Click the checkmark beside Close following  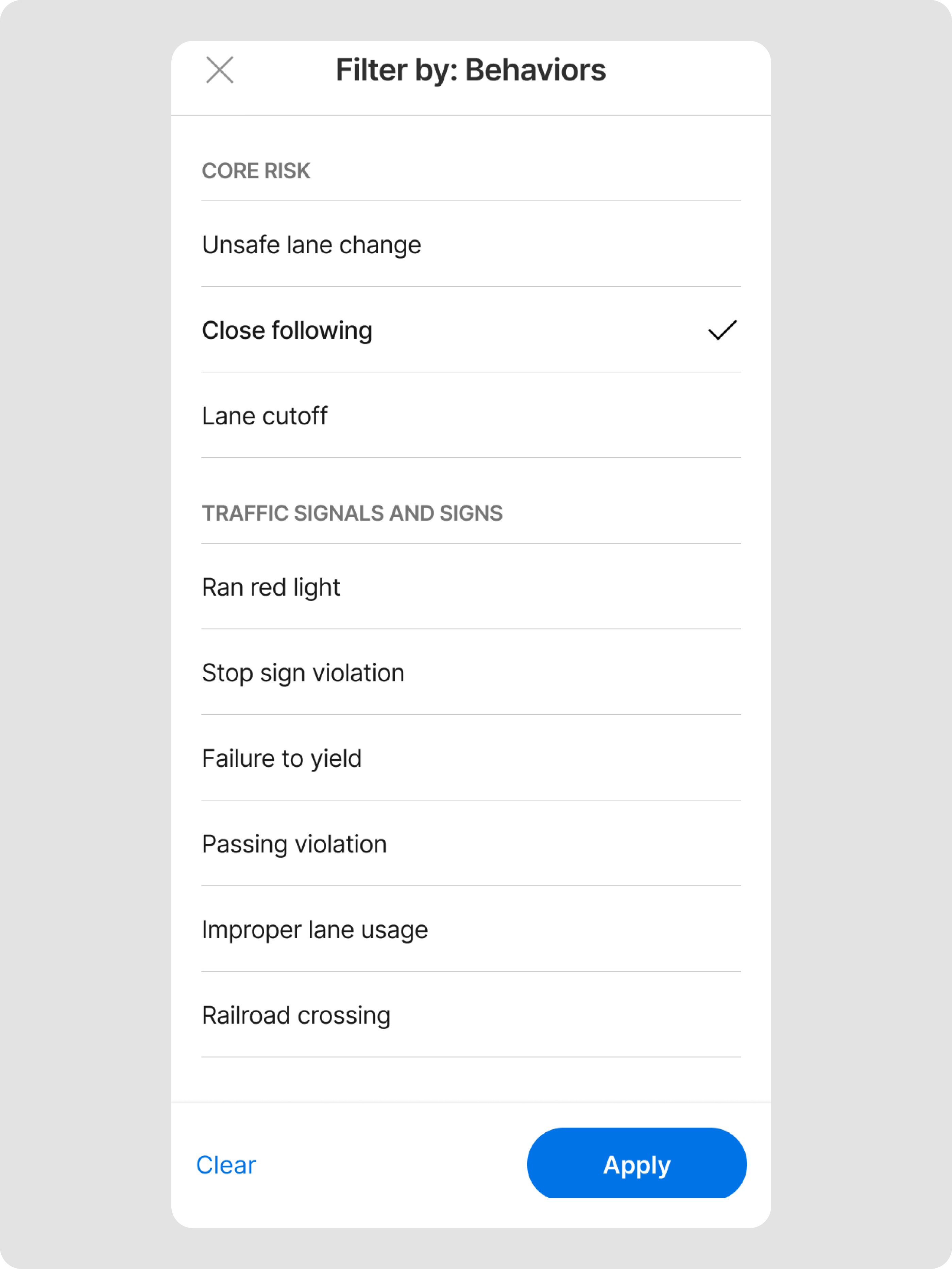click(x=722, y=330)
